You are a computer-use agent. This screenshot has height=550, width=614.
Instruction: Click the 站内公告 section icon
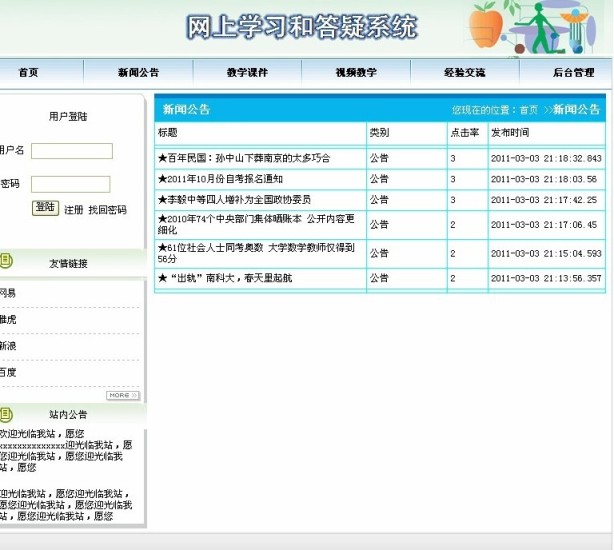[x=6, y=413]
